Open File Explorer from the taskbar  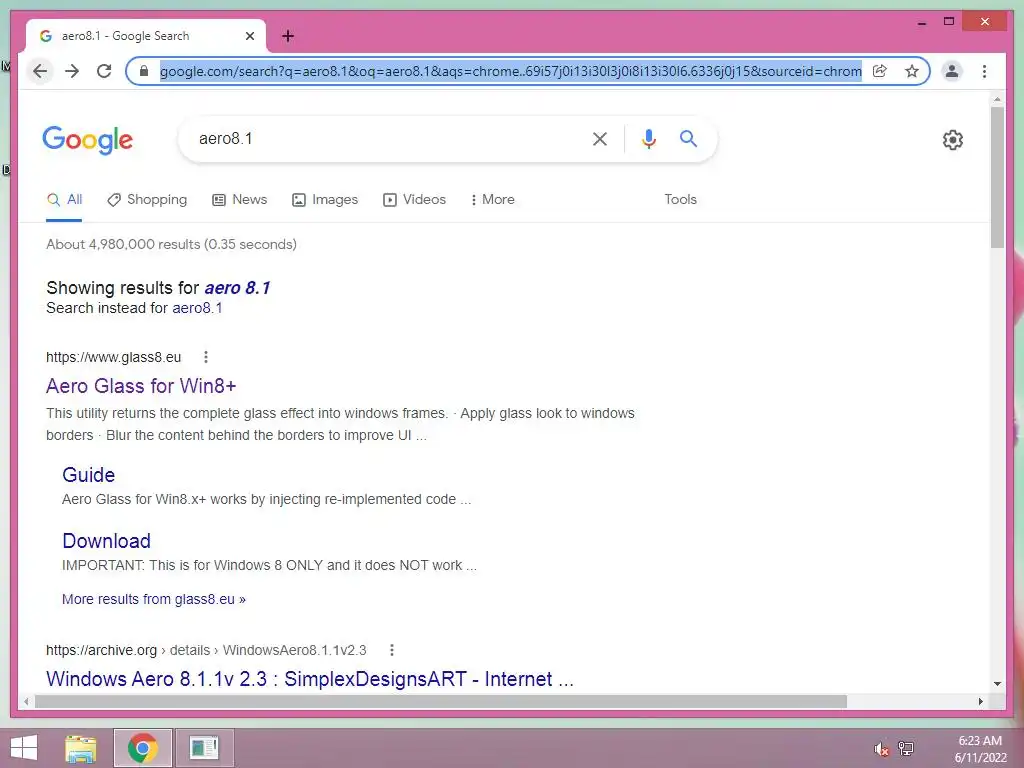(81, 748)
